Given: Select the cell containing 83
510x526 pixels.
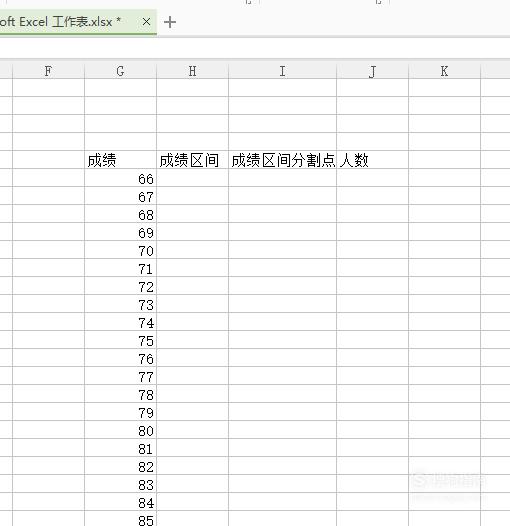Looking at the screenshot, I should [120, 484].
